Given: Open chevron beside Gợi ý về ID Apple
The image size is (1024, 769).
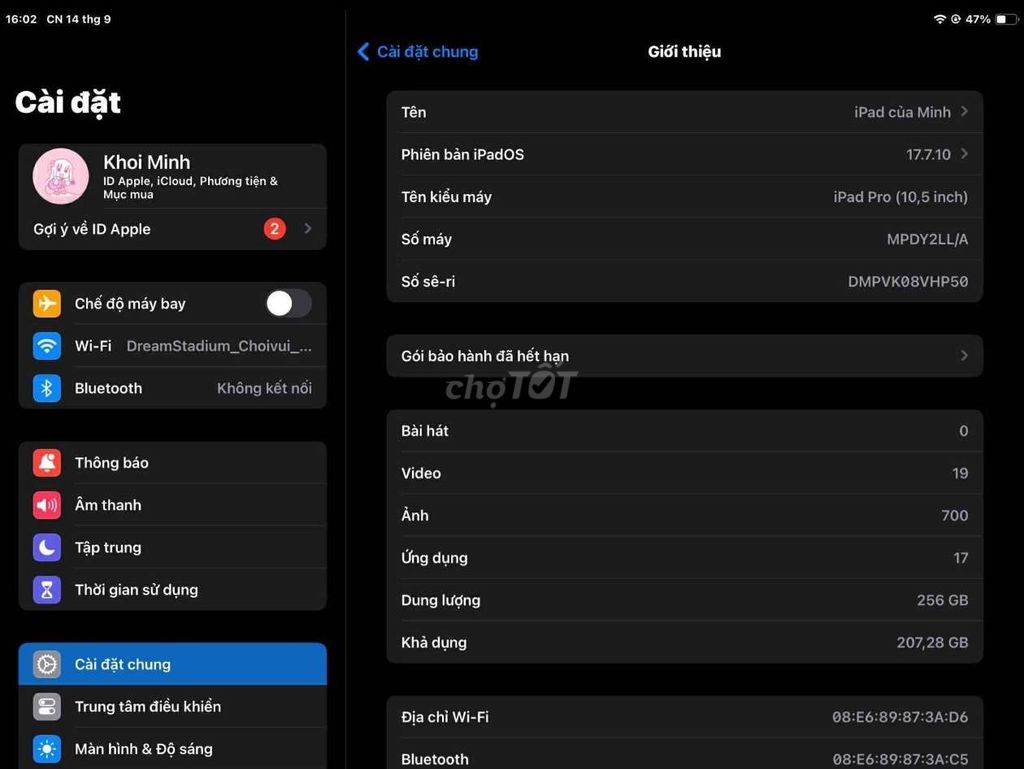Looking at the screenshot, I should [x=308, y=228].
